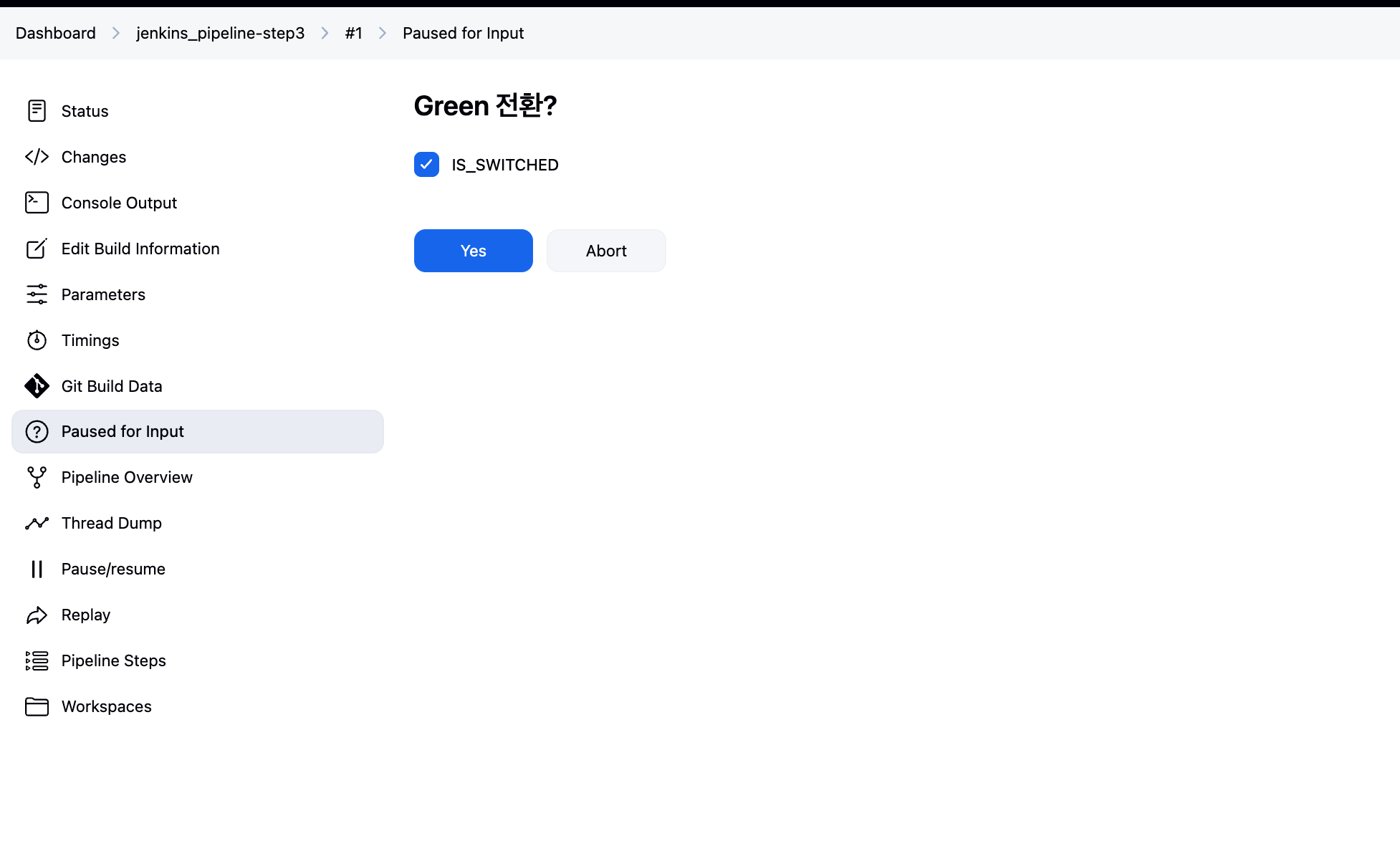The width and height of the screenshot is (1400, 841).
Task: Click the Pause/resume bars icon
Action: [x=37, y=569]
